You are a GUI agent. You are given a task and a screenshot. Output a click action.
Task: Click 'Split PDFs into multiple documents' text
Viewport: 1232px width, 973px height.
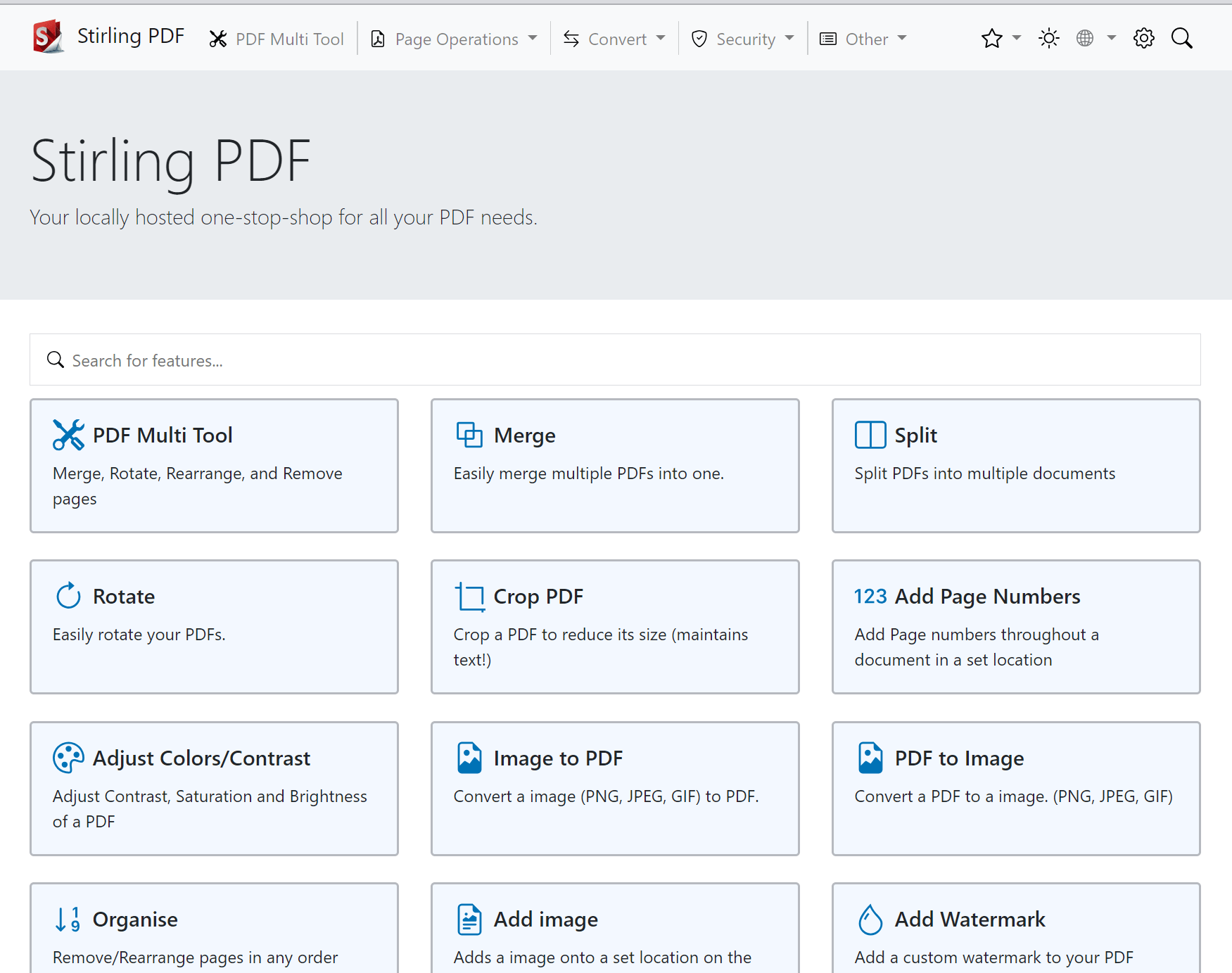click(985, 473)
